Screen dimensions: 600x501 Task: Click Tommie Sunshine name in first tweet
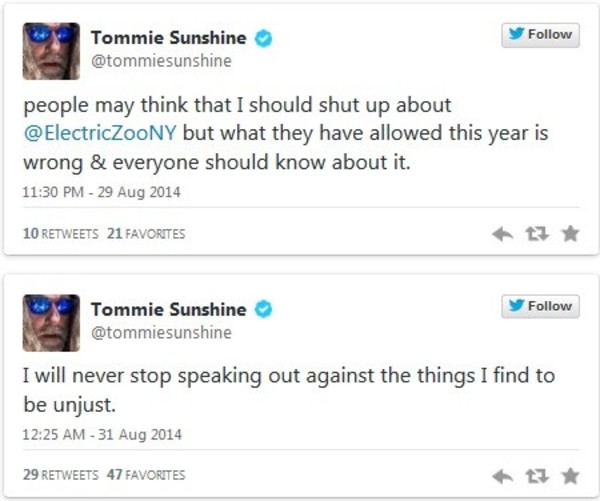169,38
